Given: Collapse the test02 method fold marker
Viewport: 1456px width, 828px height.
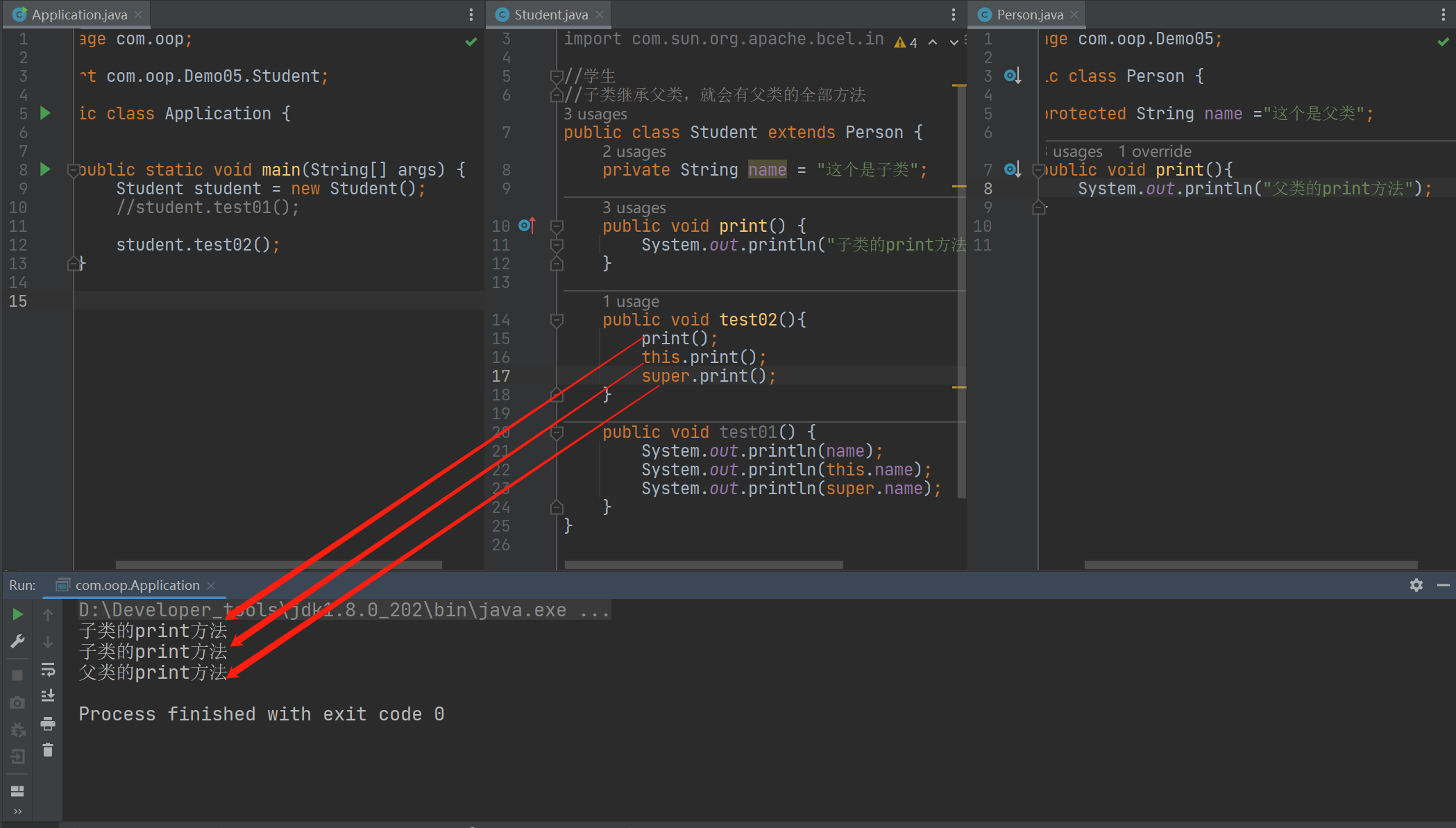Looking at the screenshot, I should (557, 320).
